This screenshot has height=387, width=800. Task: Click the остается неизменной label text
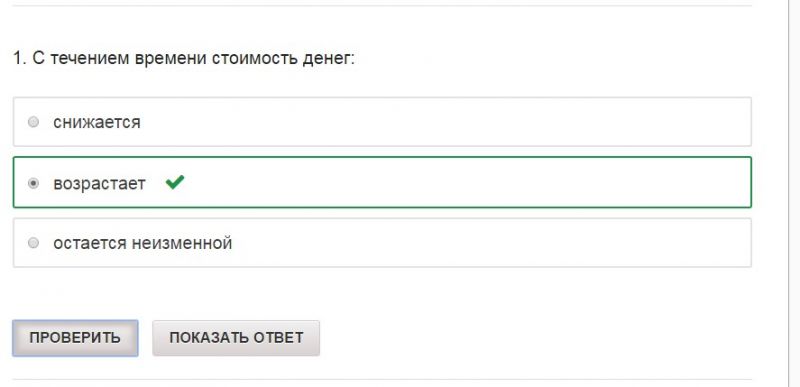[x=143, y=243]
